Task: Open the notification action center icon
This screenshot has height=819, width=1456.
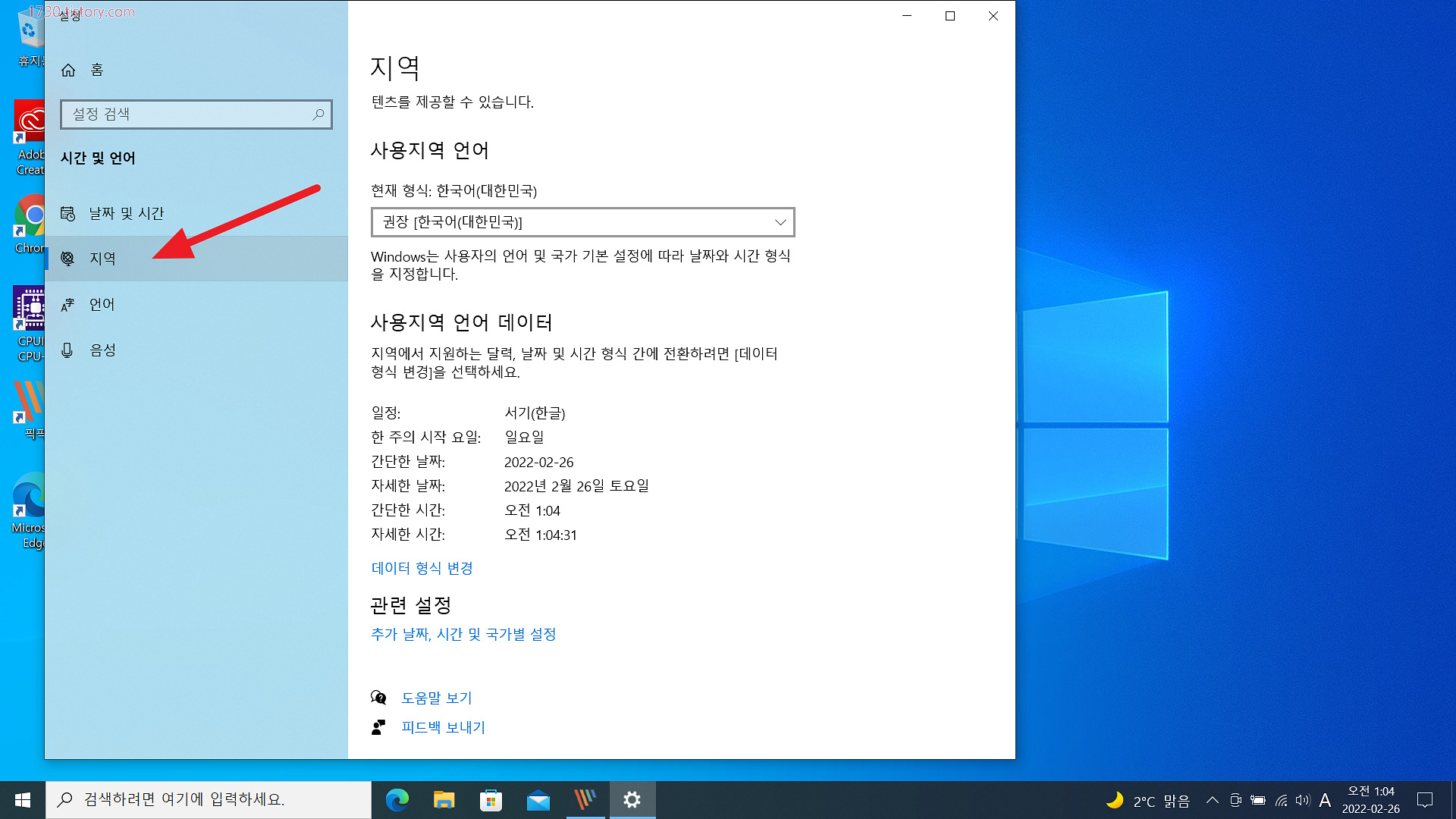Action: (x=1425, y=800)
